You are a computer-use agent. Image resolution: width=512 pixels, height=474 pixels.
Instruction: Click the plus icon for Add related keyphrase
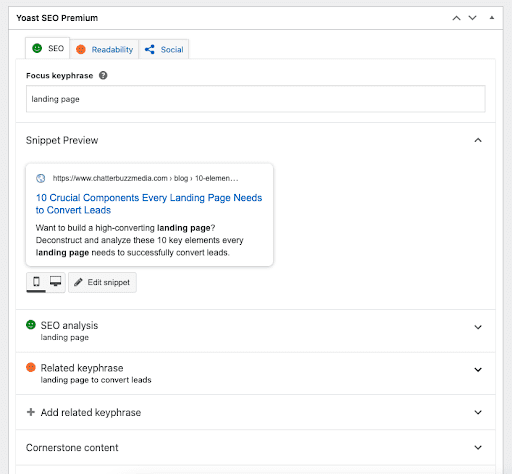pos(31,412)
